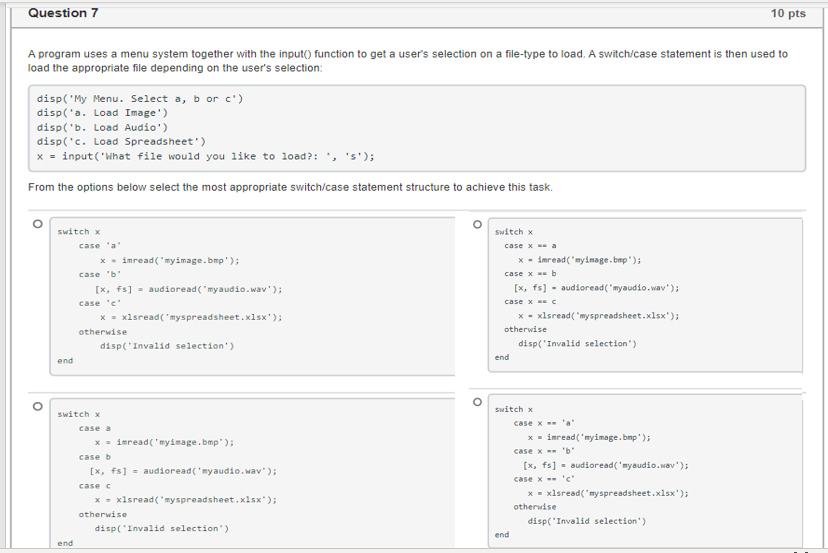Image resolution: width=828 pixels, height=553 pixels.
Task: Select the radio button for the case a (unquoted) option
Action: click(37, 407)
